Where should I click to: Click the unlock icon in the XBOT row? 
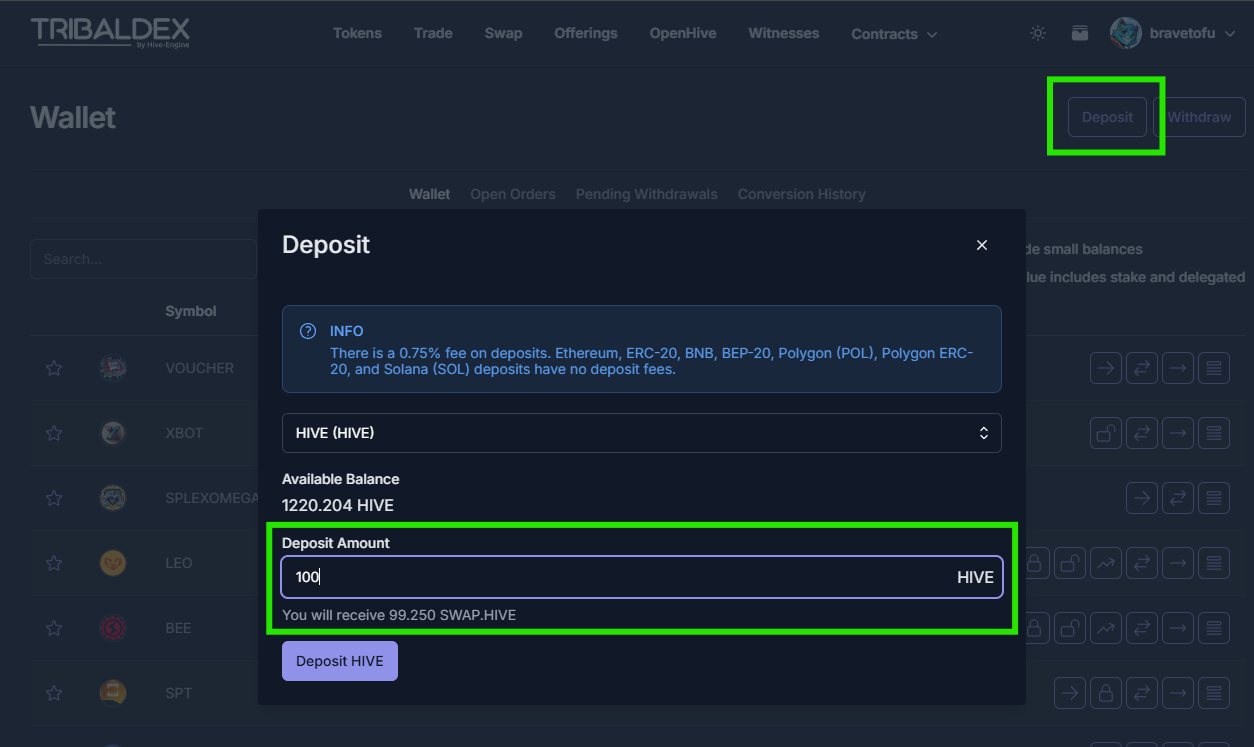pos(1106,433)
